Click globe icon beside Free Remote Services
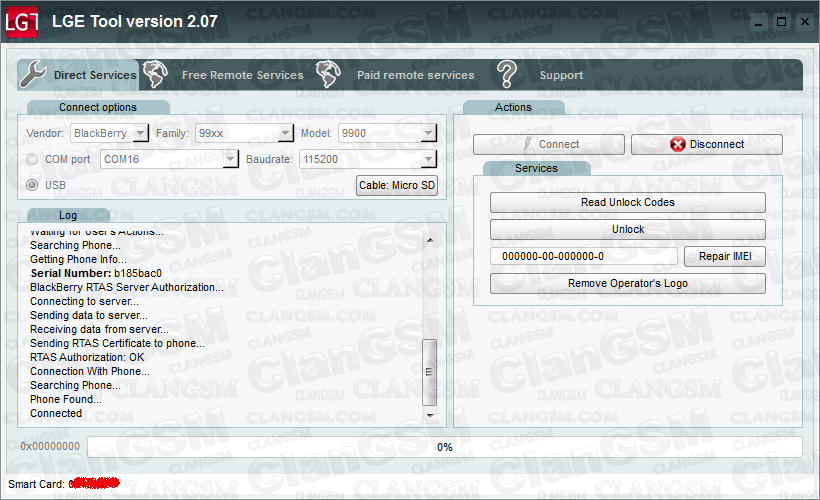This screenshot has width=820, height=500. point(155,74)
